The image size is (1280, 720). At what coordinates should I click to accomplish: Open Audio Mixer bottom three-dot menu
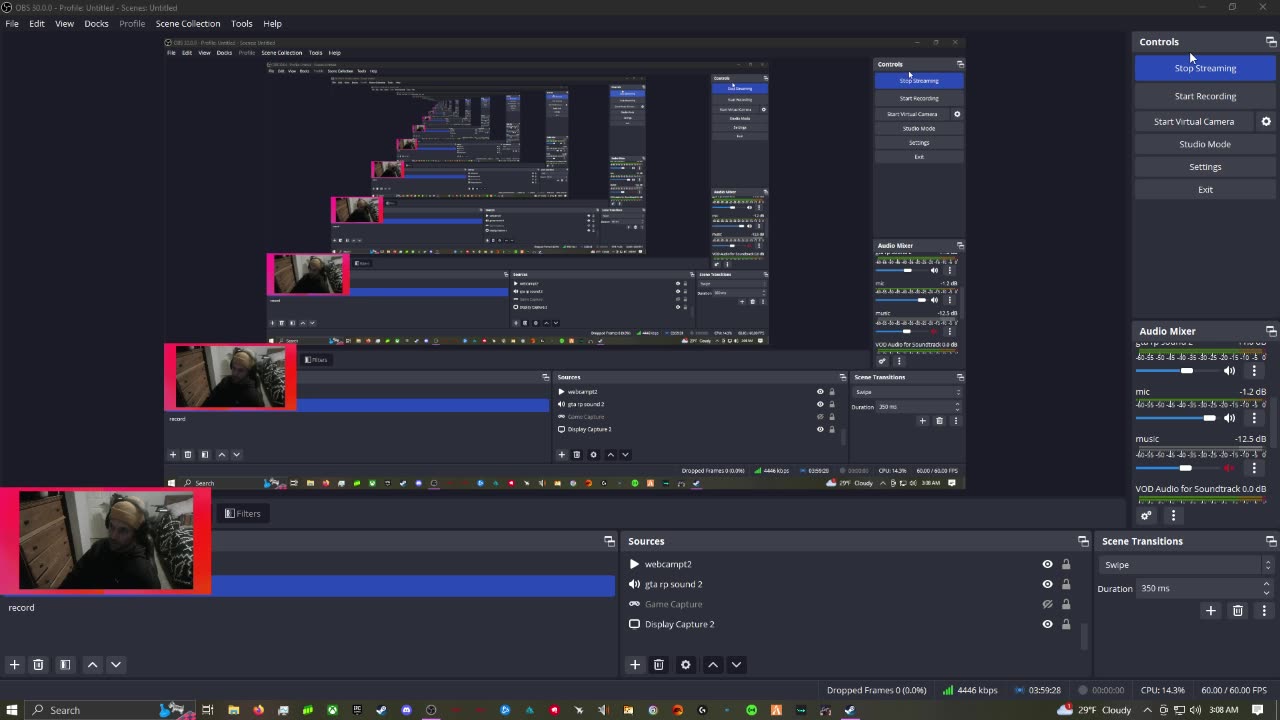1173,516
